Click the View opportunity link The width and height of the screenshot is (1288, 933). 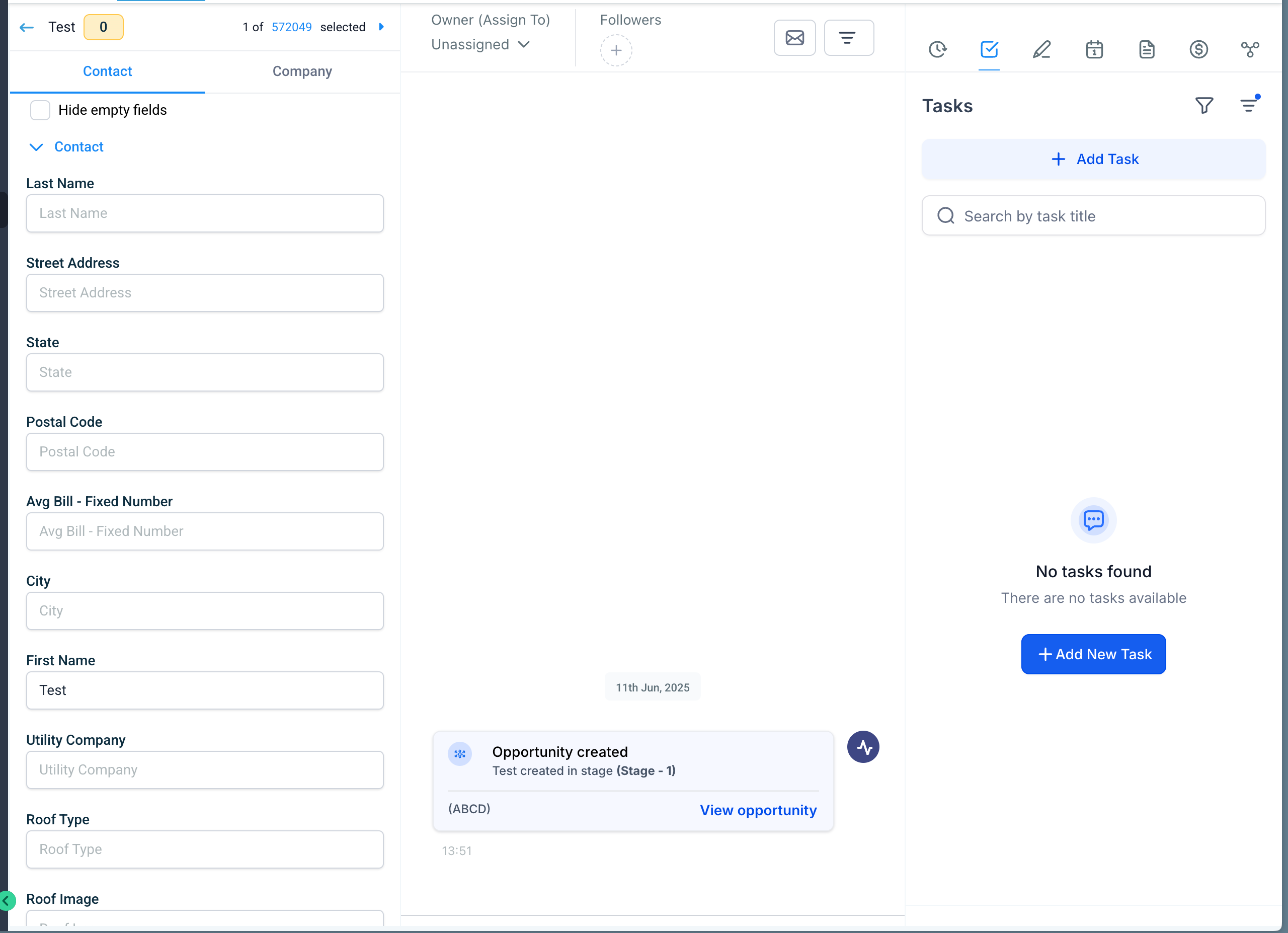(x=758, y=810)
